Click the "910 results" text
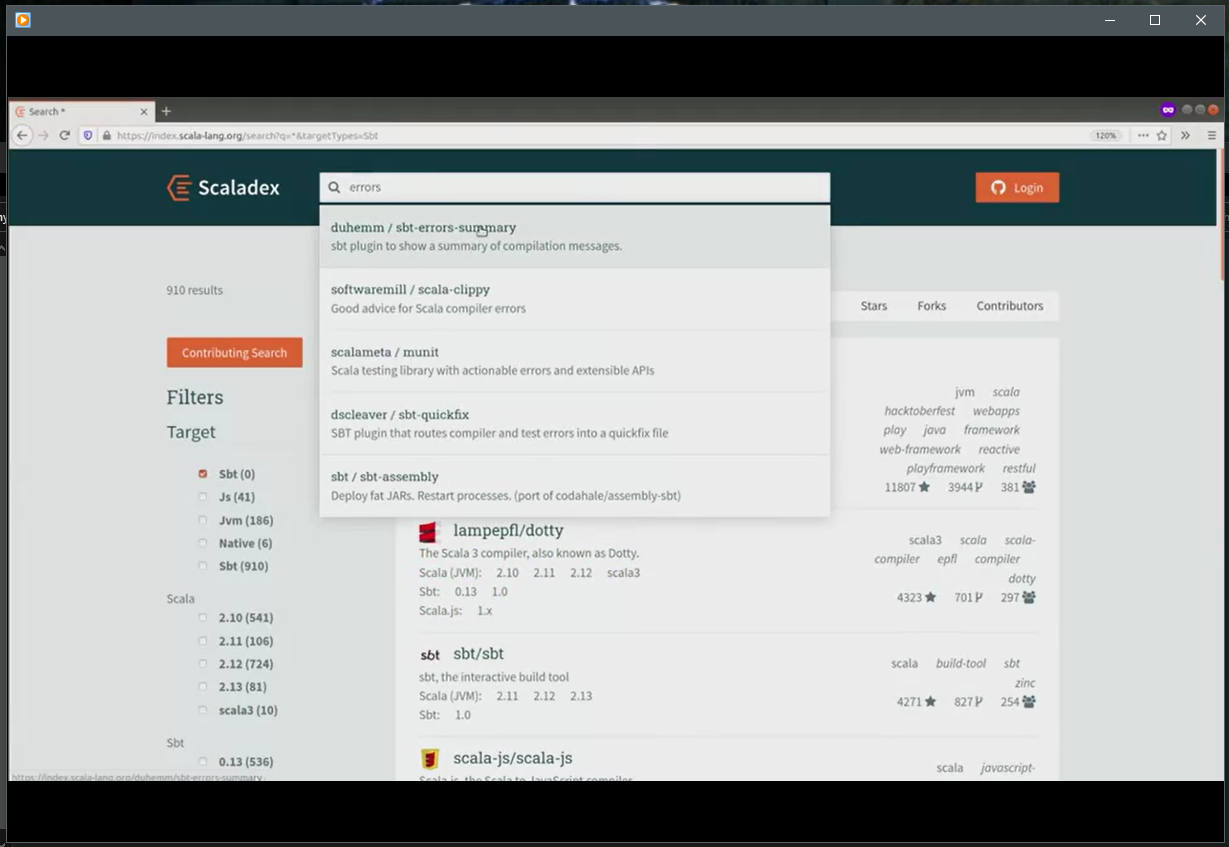This screenshot has width=1229, height=847. pyautogui.click(x=194, y=290)
